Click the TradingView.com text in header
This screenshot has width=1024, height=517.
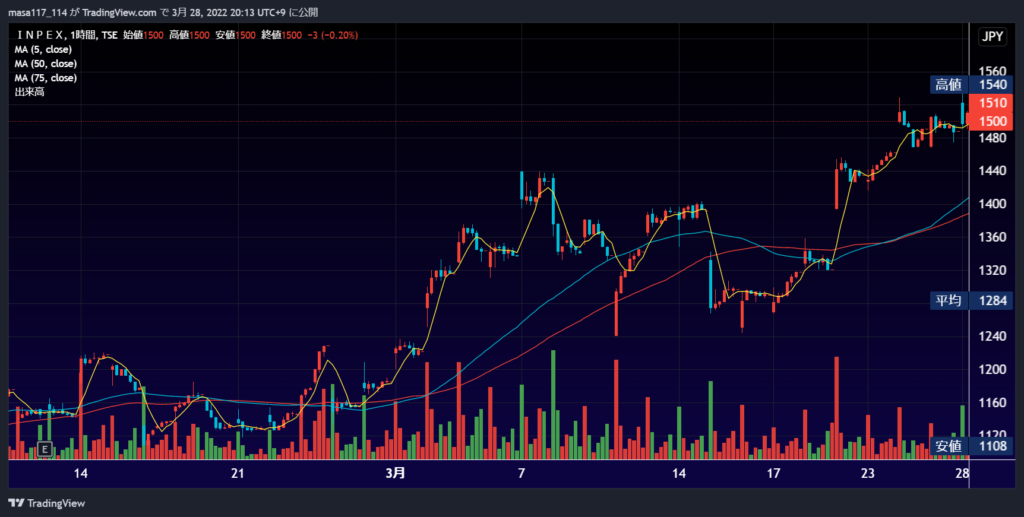click(119, 12)
